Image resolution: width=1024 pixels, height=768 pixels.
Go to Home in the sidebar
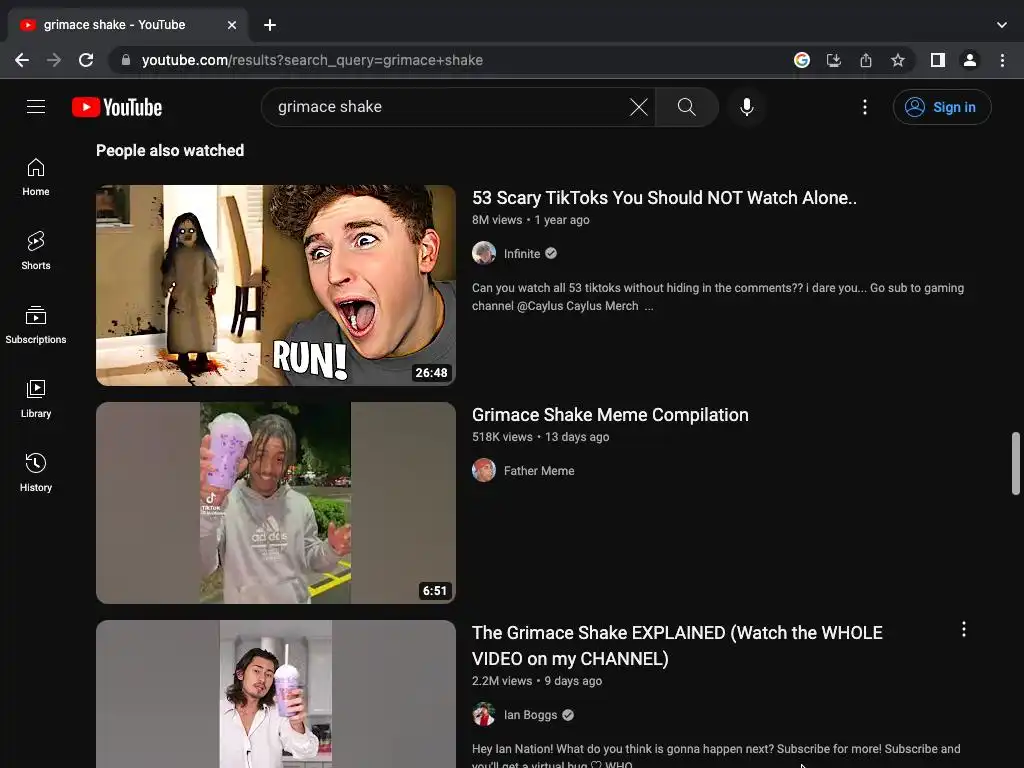[36, 177]
